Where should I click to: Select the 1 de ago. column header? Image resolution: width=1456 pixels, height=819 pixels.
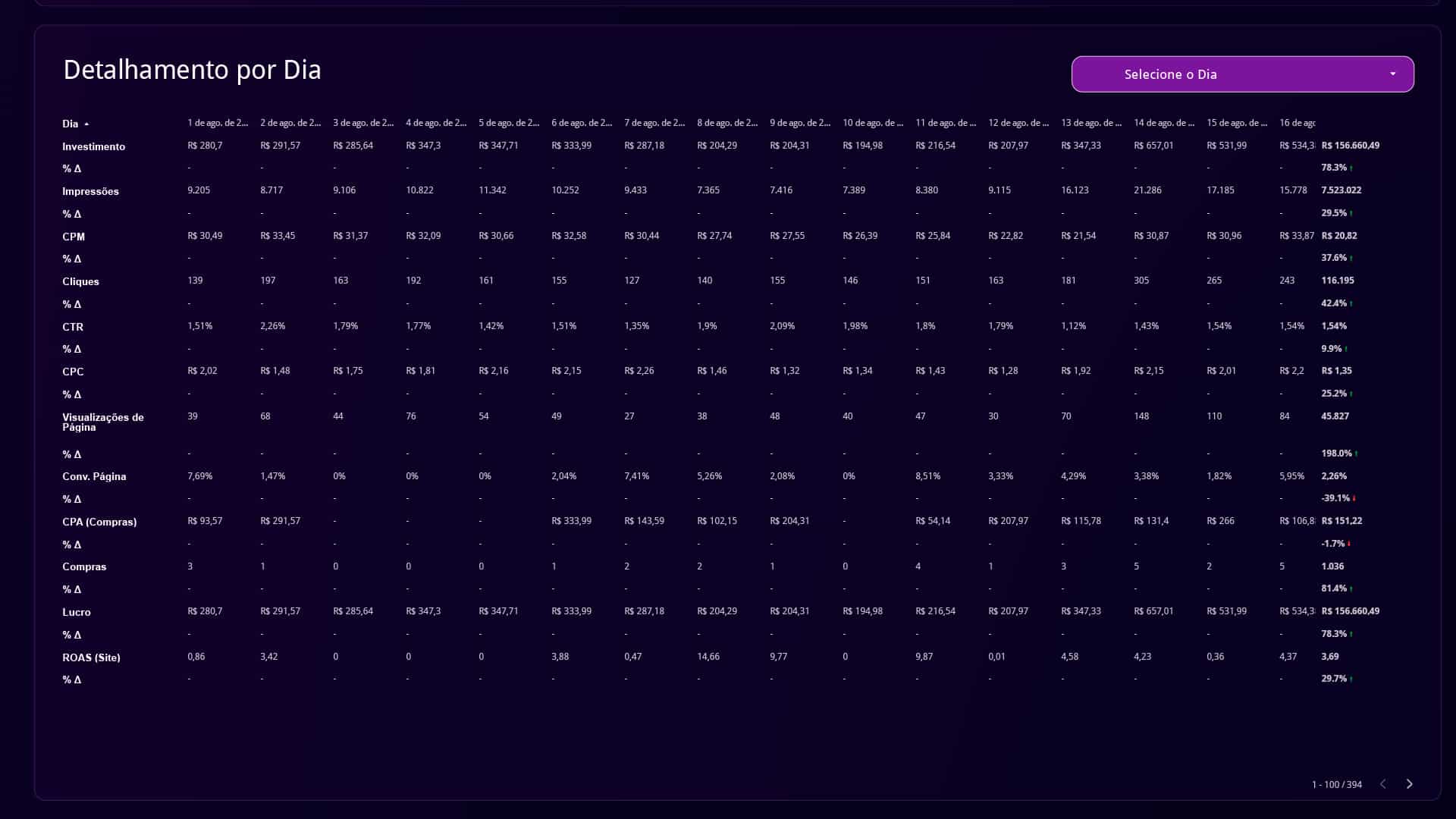pyautogui.click(x=218, y=123)
